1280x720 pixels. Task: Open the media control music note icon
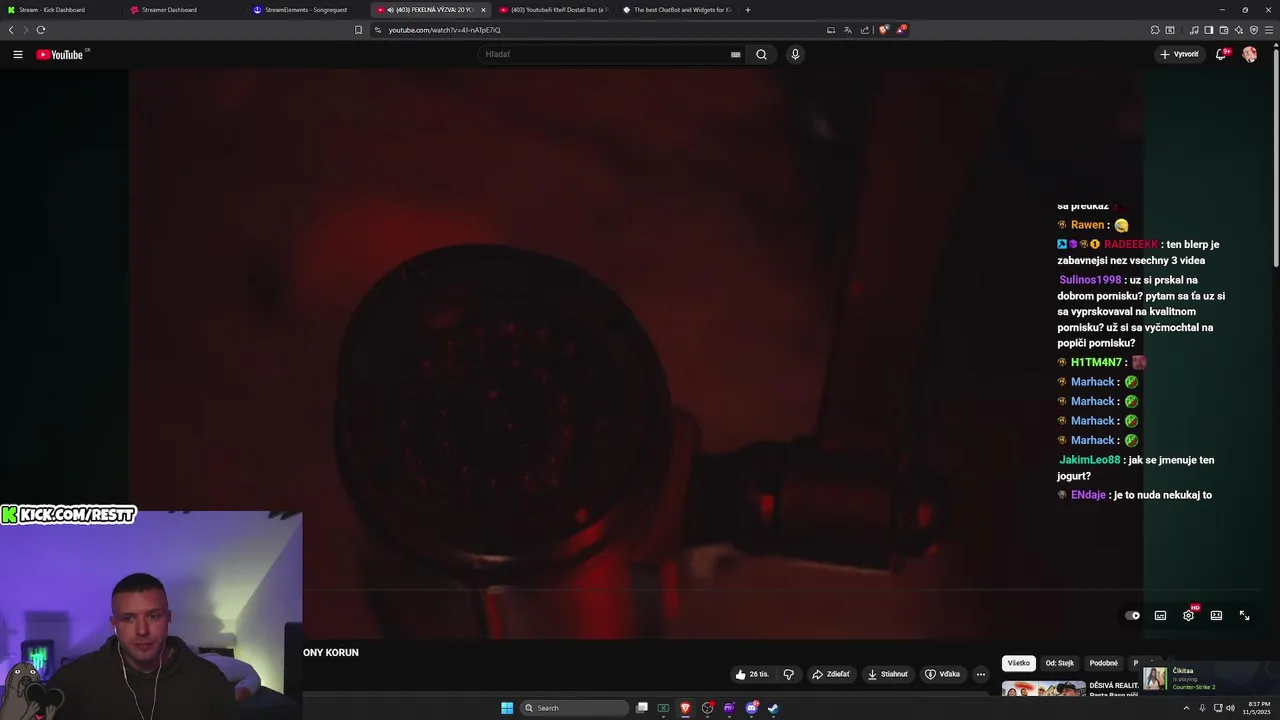coord(1194,30)
